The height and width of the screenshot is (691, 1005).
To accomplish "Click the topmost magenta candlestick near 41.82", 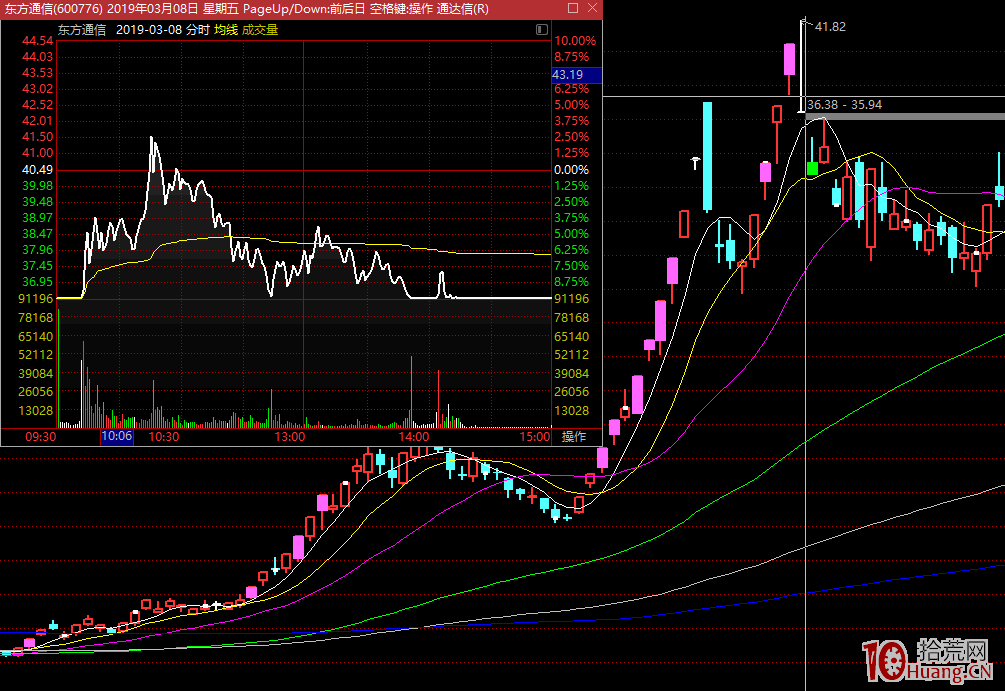I will [x=790, y=60].
